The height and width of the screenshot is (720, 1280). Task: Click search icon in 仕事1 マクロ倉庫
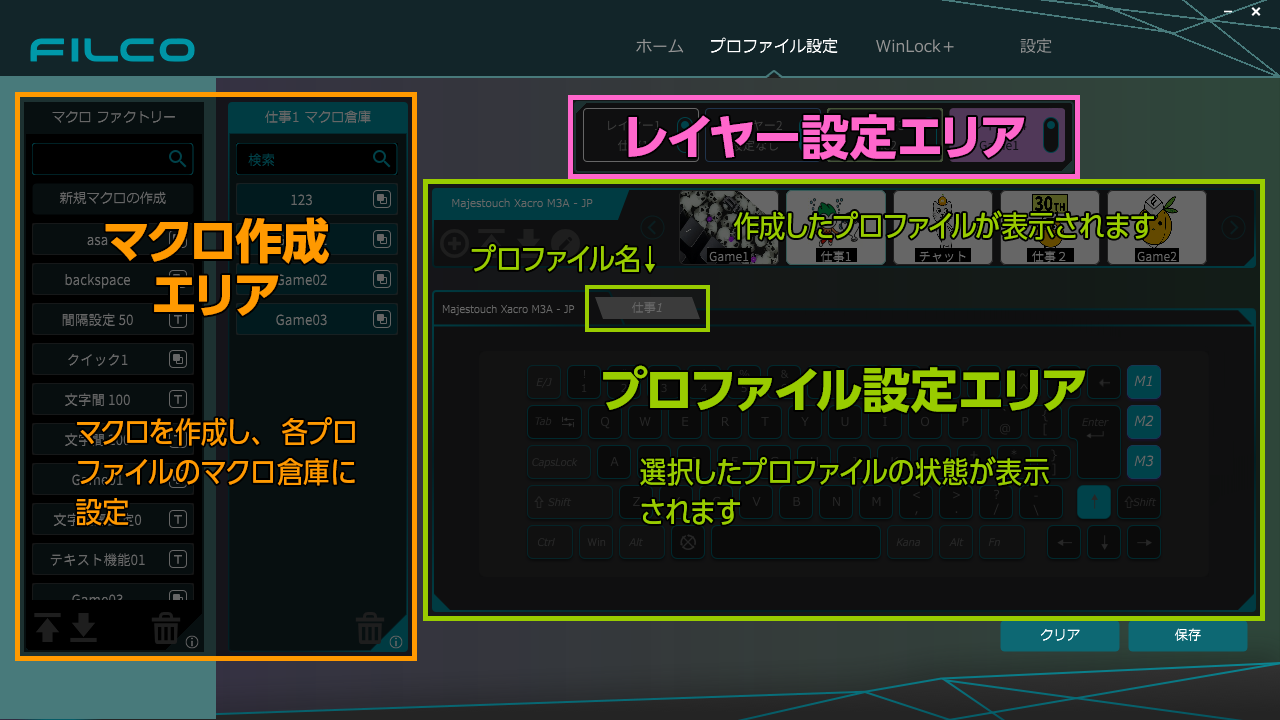pyautogui.click(x=381, y=158)
